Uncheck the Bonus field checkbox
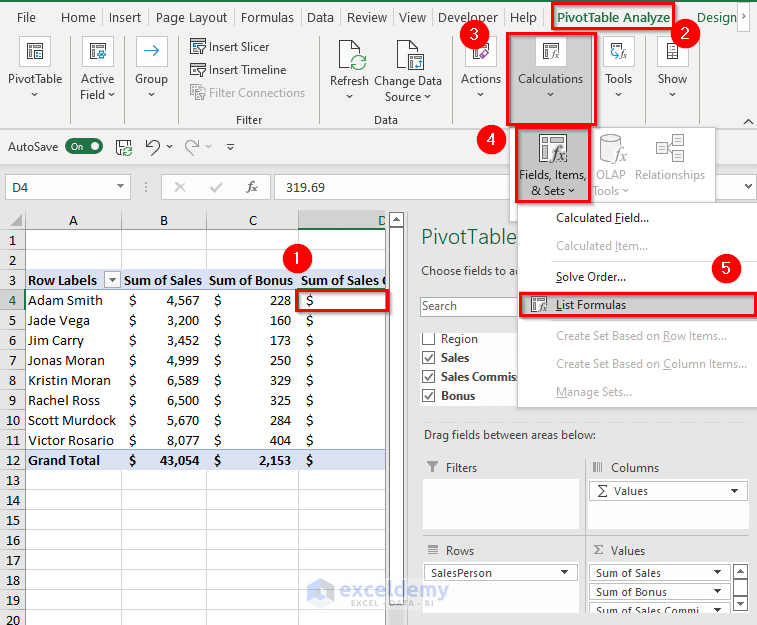 click(x=428, y=396)
